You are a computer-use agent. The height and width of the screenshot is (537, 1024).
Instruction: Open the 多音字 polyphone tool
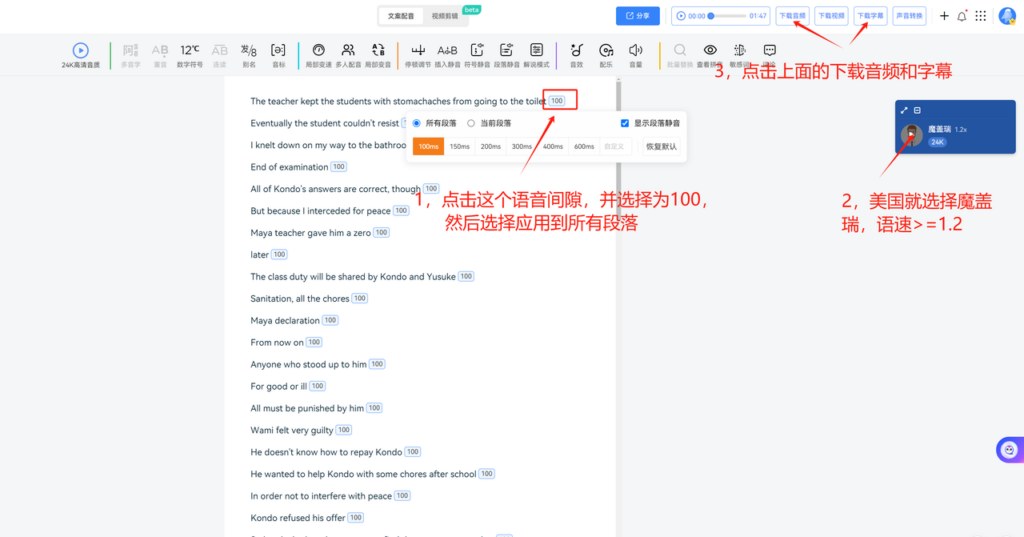click(131, 55)
